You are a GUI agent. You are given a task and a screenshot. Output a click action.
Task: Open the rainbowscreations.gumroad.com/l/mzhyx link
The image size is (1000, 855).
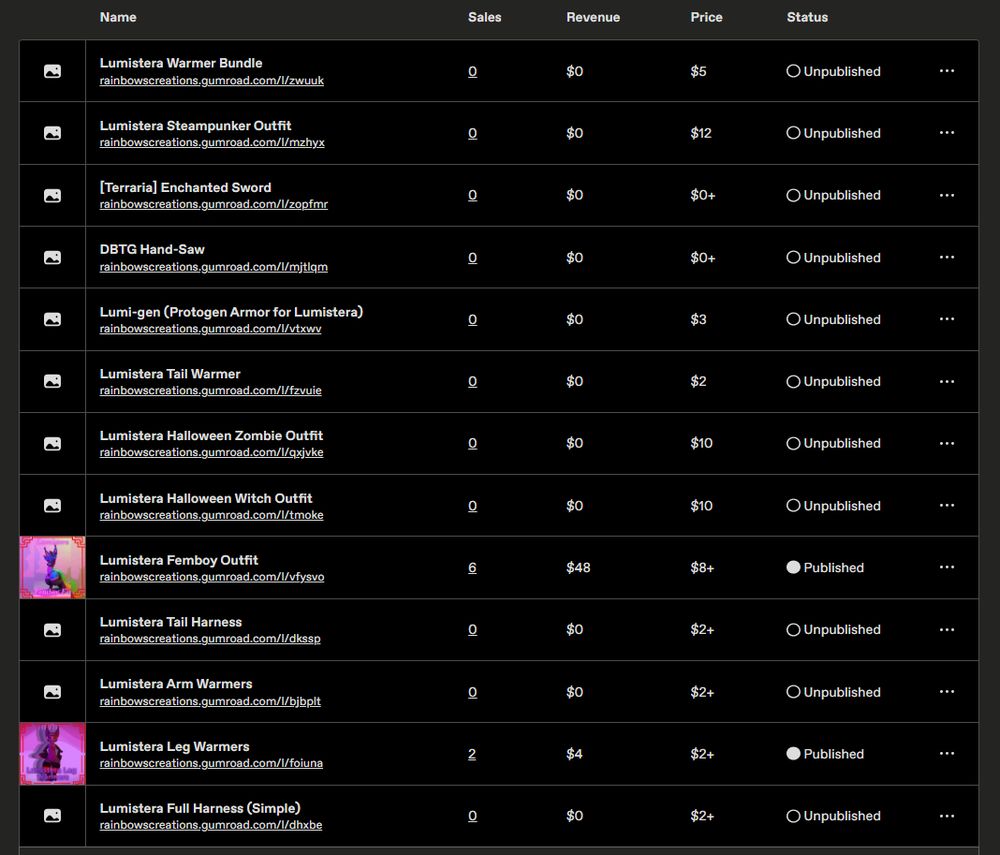coord(212,142)
